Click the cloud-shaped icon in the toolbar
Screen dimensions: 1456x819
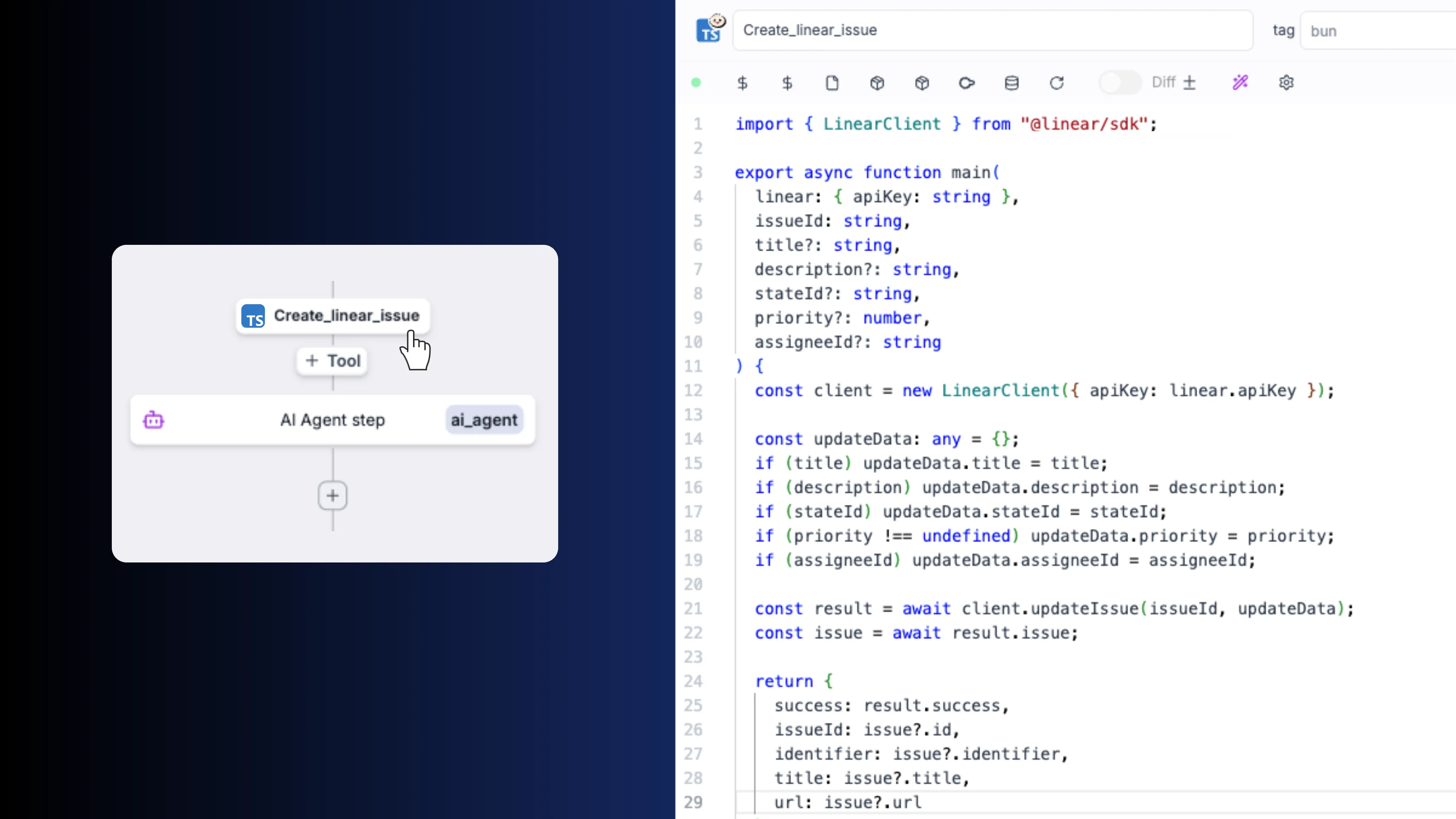pos(966,82)
